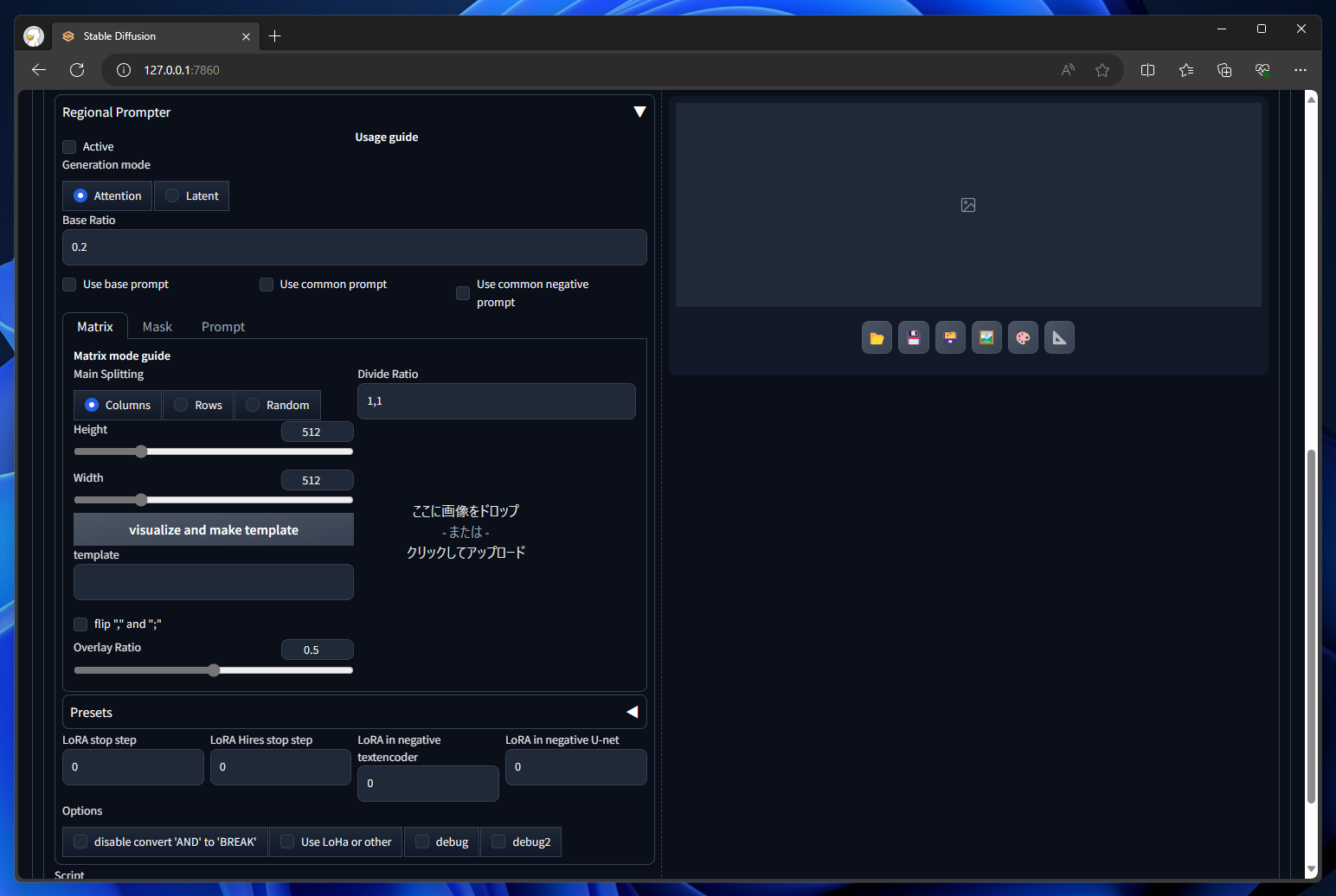Go back with the browser back arrow

(39, 70)
